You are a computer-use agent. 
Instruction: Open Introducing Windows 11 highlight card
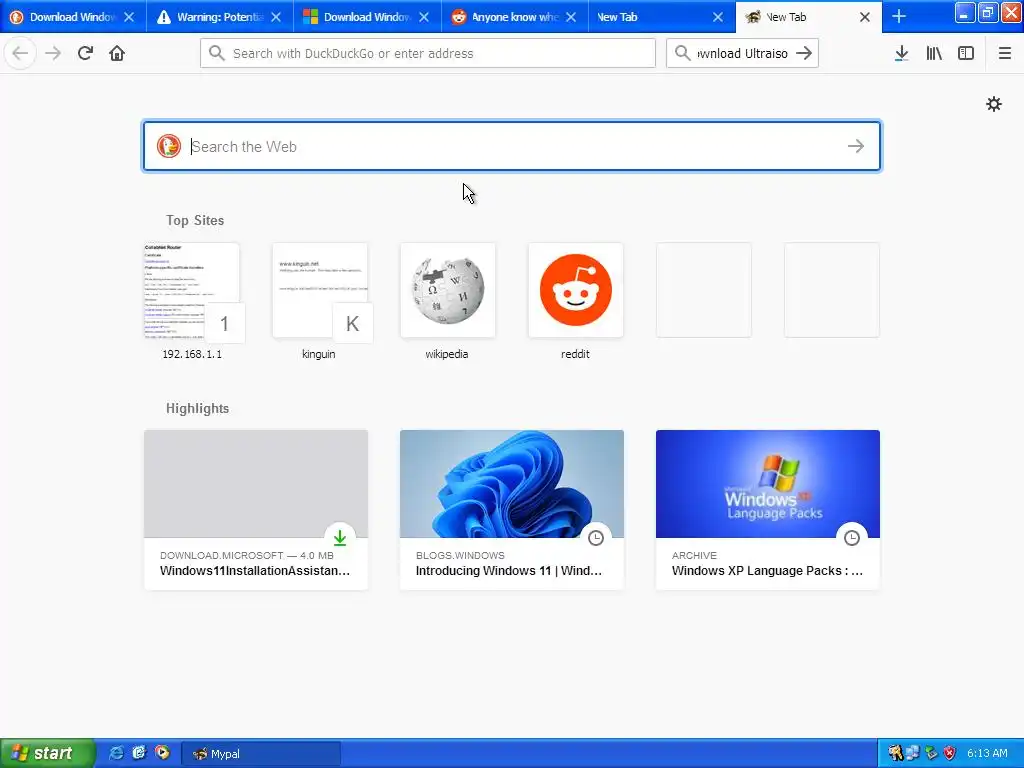pos(512,509)
